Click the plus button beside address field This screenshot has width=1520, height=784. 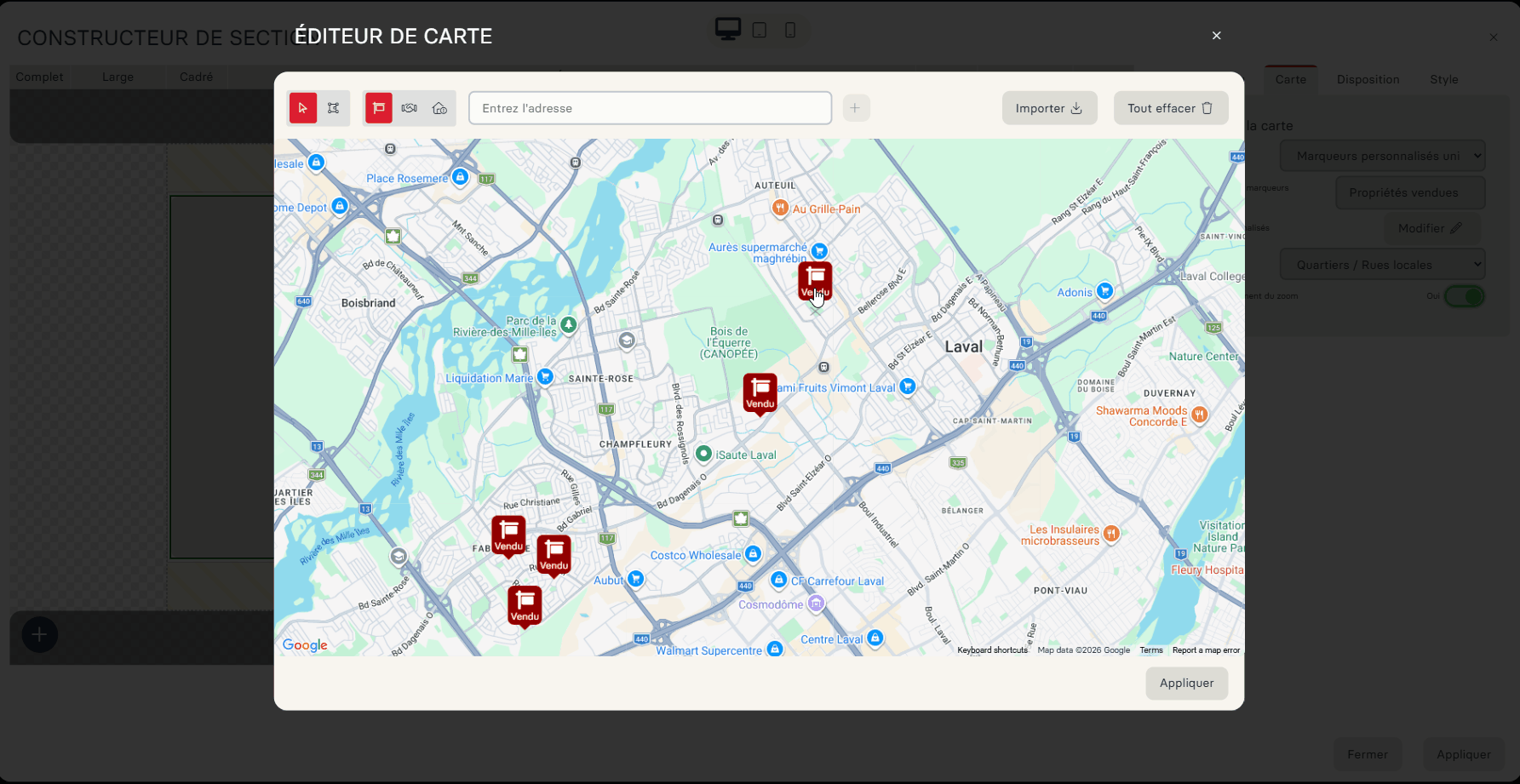(x=855, y=108)
